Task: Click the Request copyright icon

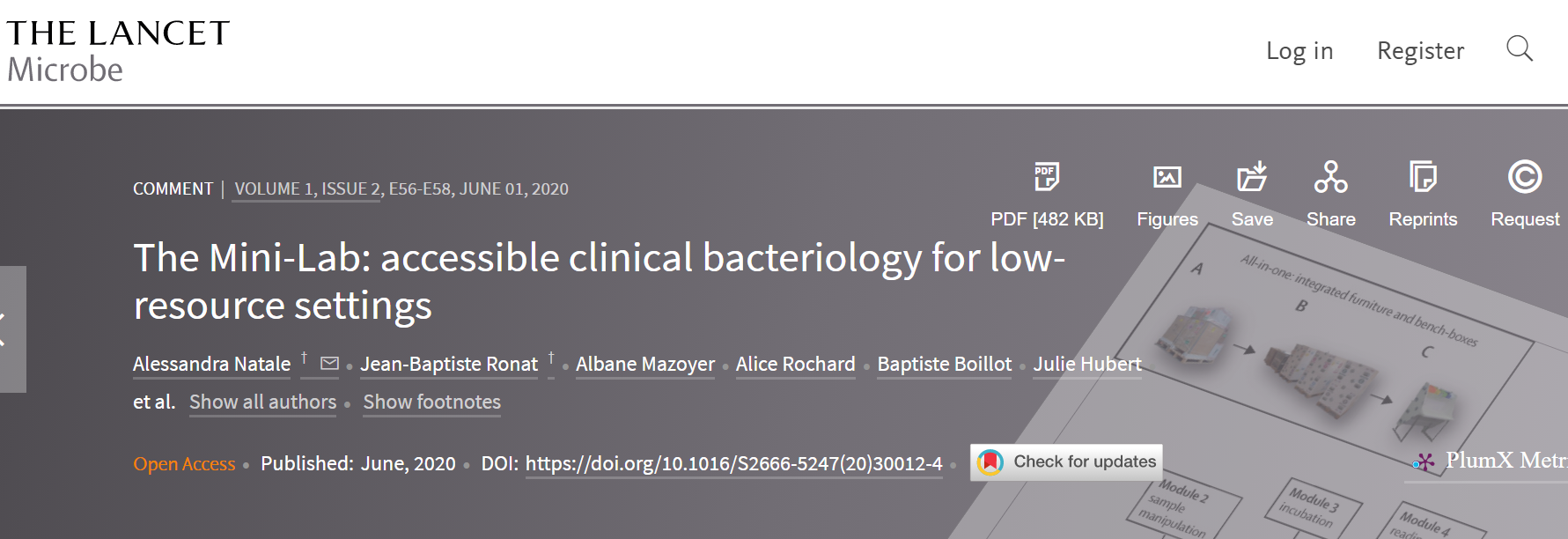Action: (1525, 176)
